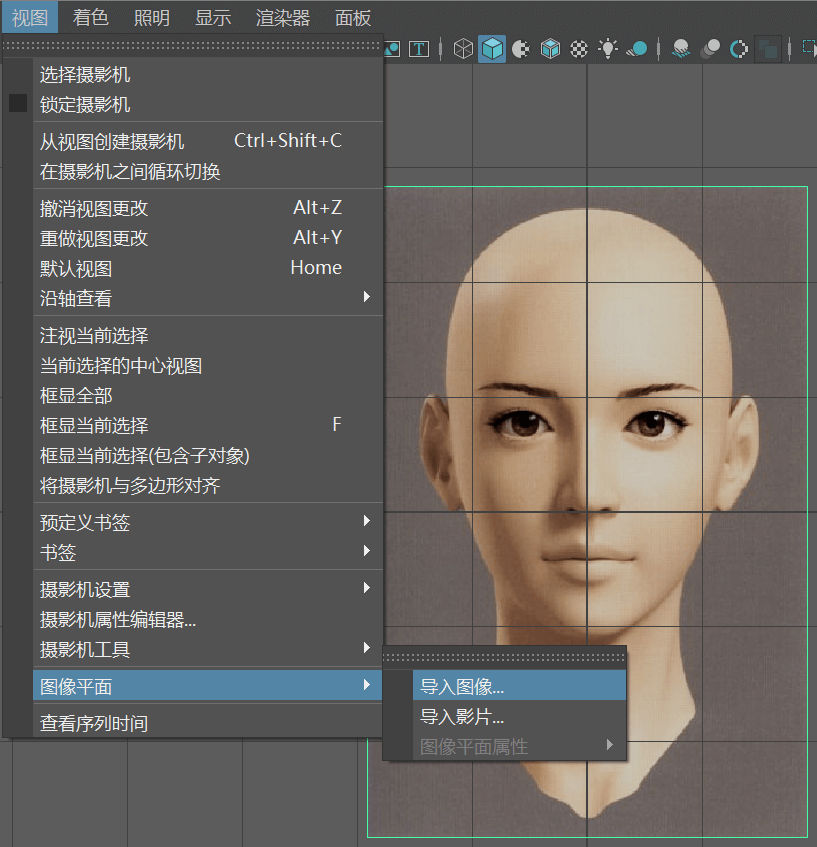Open 摄影机属性编辑器...
Screen dimensions: 817x847
pyautogui.click(x=208, y=620)
